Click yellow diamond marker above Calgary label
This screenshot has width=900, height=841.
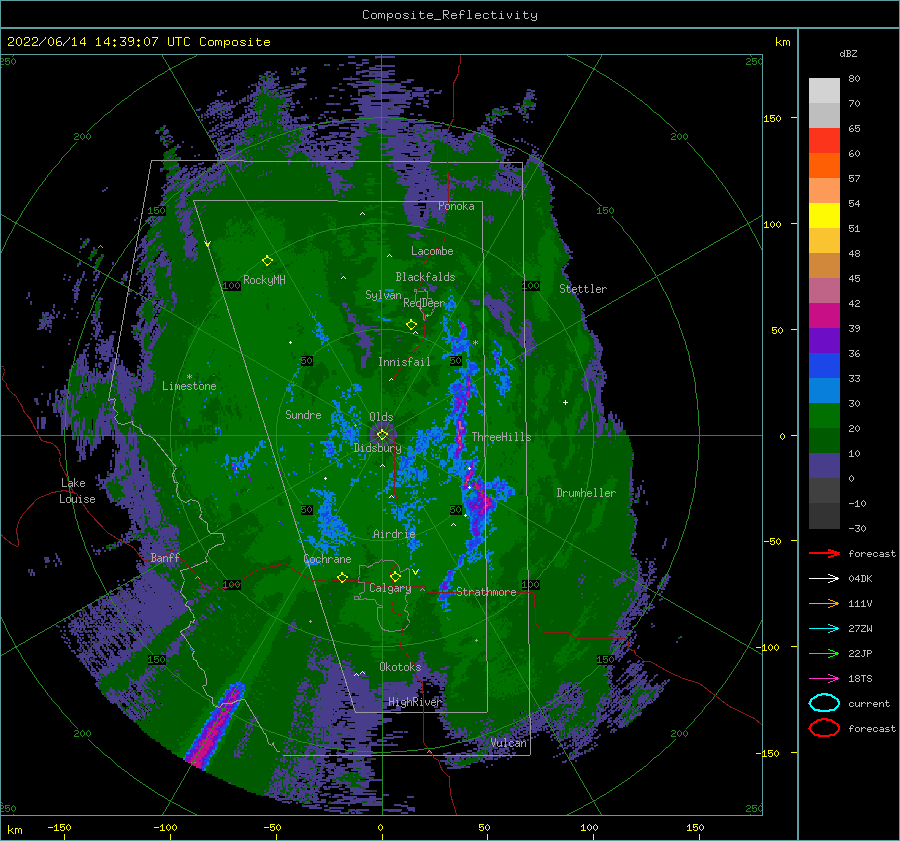[395, 576]
